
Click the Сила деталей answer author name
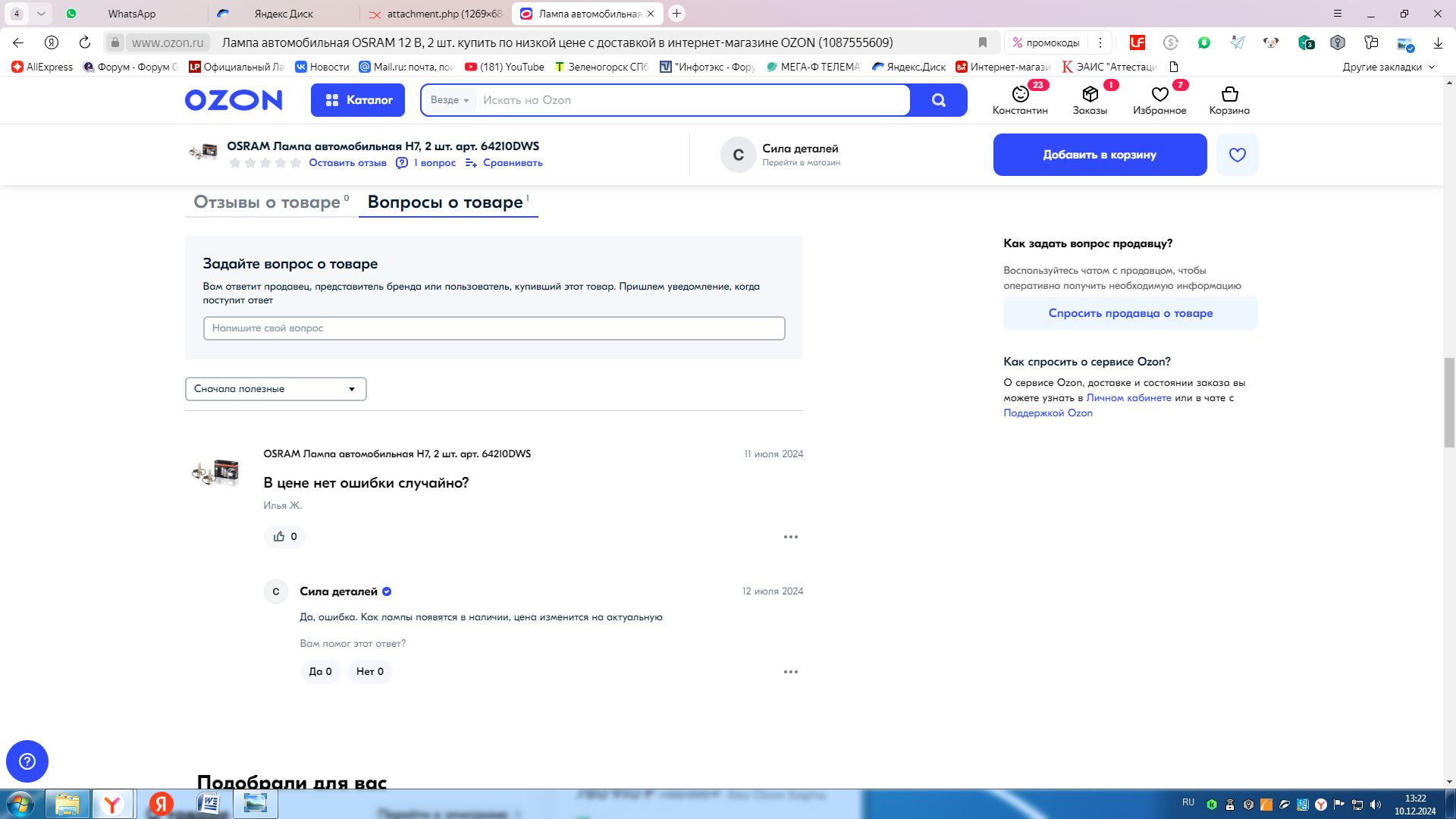338,591
